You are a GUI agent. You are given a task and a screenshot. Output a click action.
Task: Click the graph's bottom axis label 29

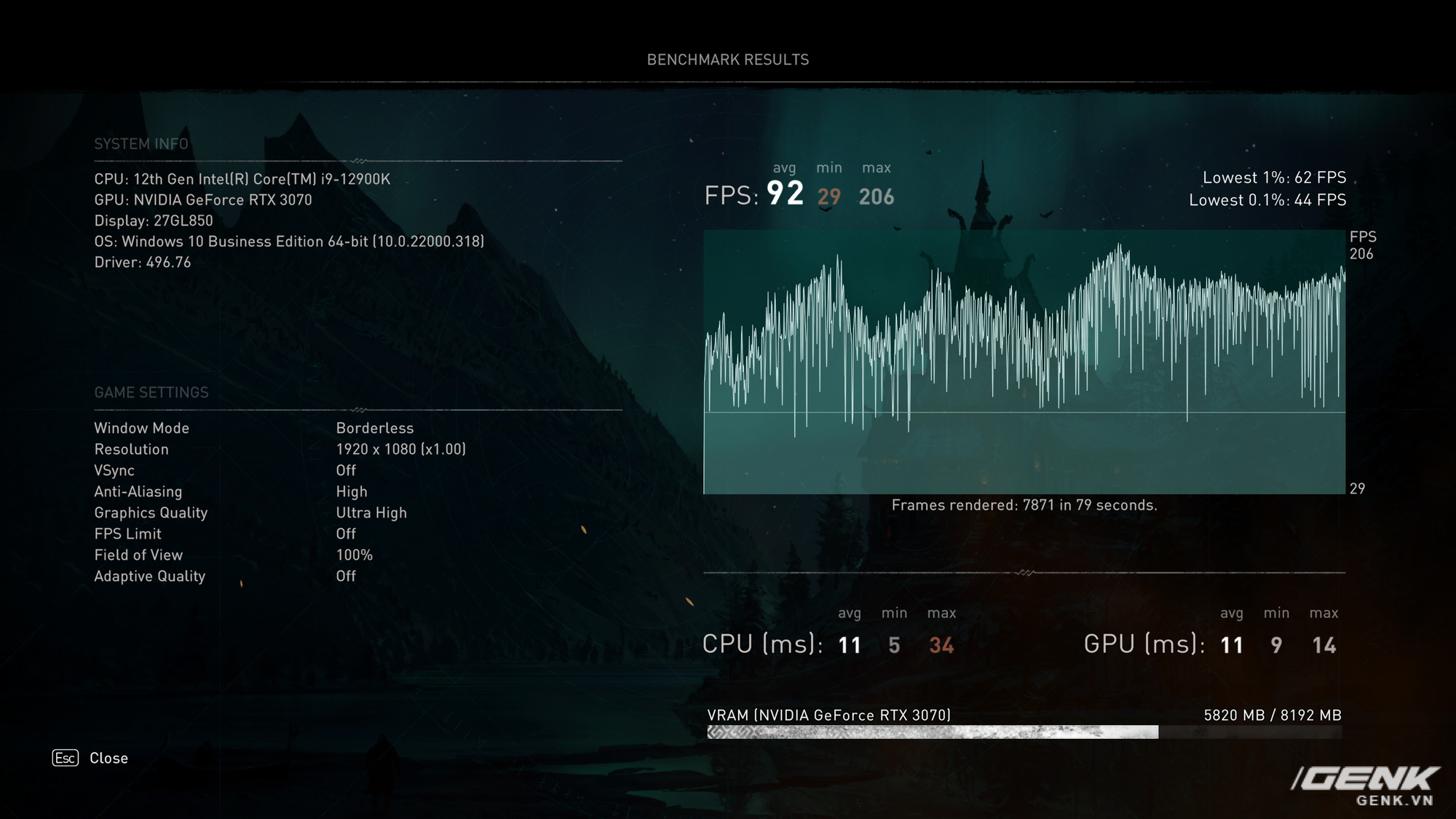[1358, 488]
